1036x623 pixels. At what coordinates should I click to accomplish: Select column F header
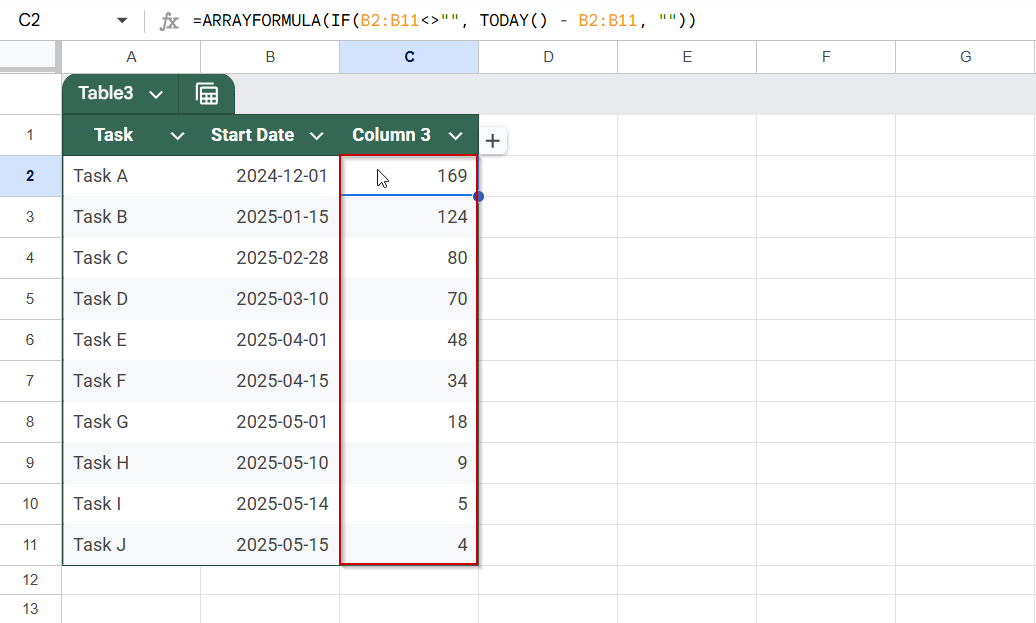pos(826,57)
